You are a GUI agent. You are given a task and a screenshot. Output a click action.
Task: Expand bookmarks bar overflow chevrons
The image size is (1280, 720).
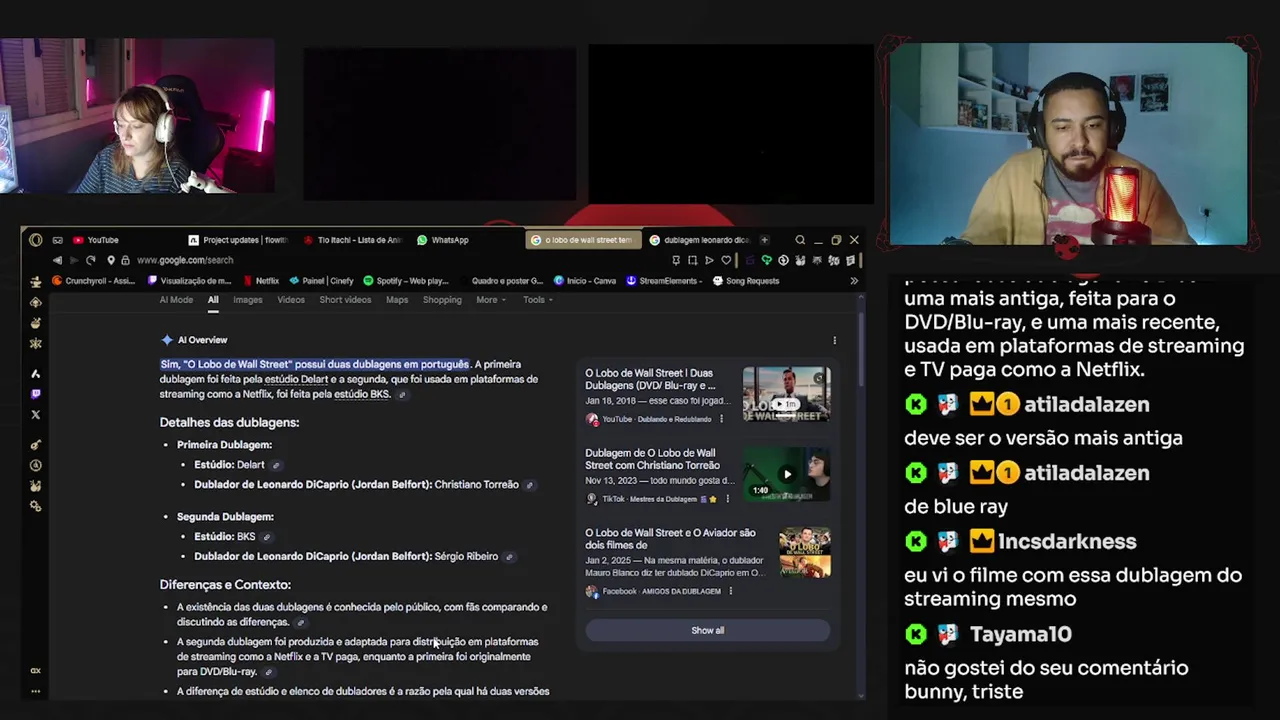coord(854,281)
